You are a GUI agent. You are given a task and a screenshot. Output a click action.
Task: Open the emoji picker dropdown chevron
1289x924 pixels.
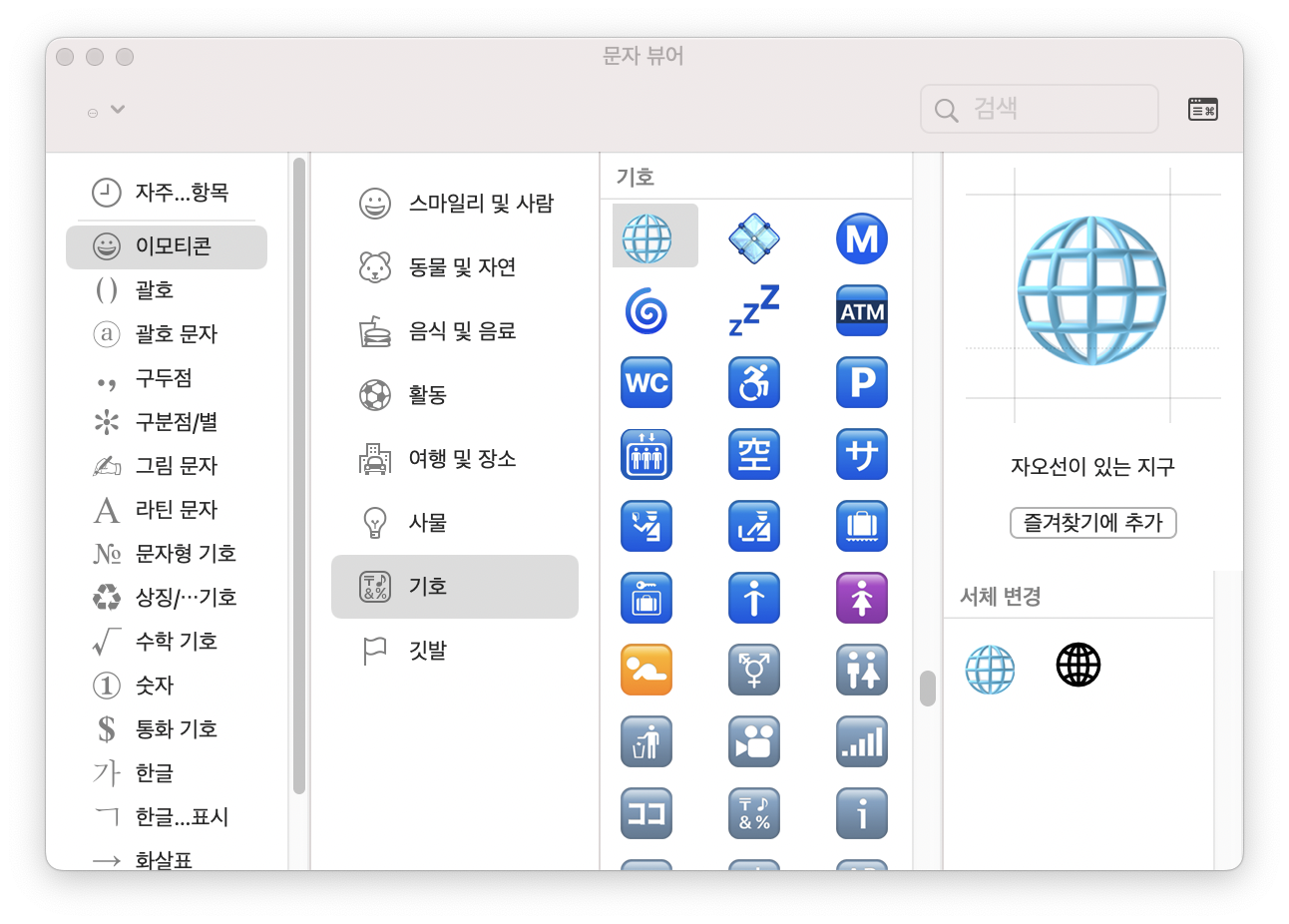point(118,110)
